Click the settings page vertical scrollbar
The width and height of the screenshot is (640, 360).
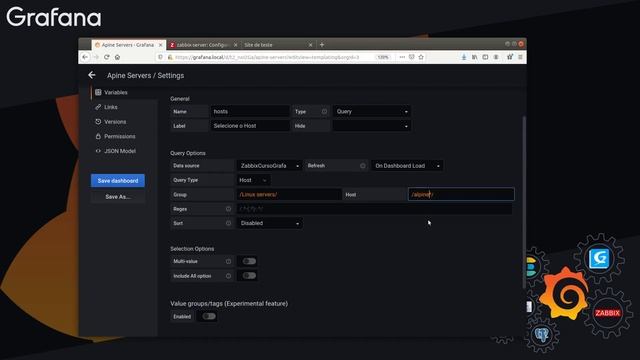pyautogui.click(x=524, y=202)
